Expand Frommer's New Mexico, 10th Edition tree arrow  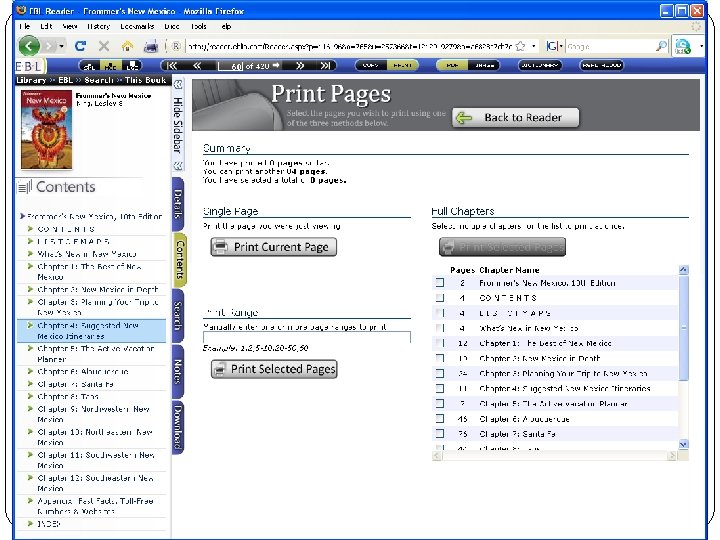(22, 216)
